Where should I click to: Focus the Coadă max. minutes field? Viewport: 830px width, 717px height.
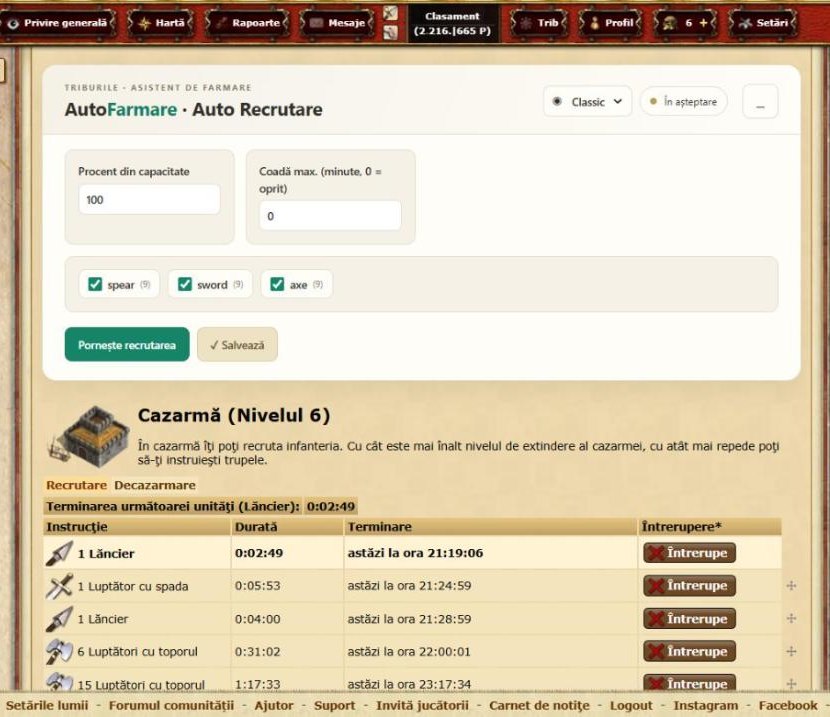click(x=330, y=216)
